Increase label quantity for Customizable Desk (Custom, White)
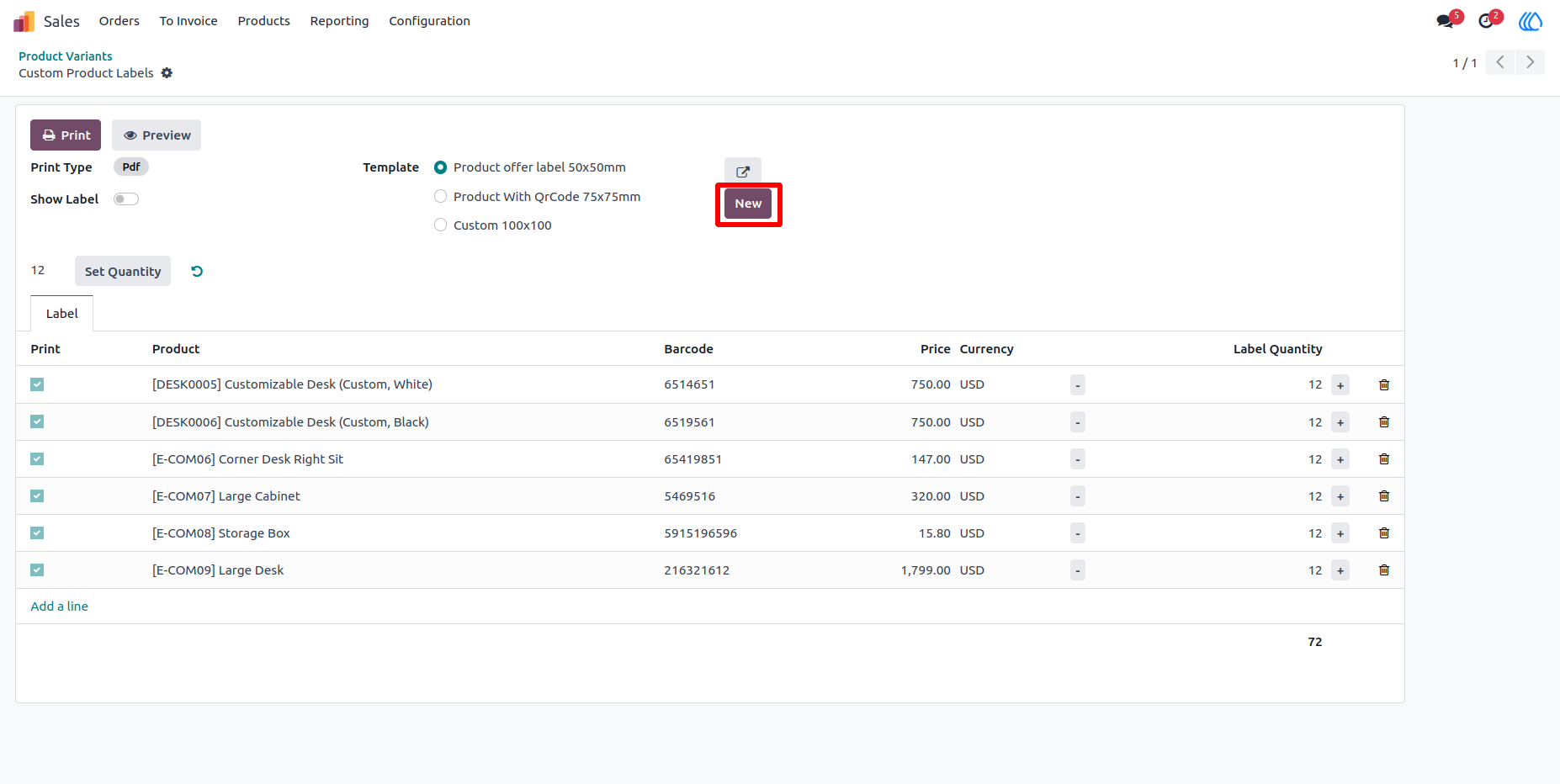1560x784 pixels. [x=1340, y=385]
